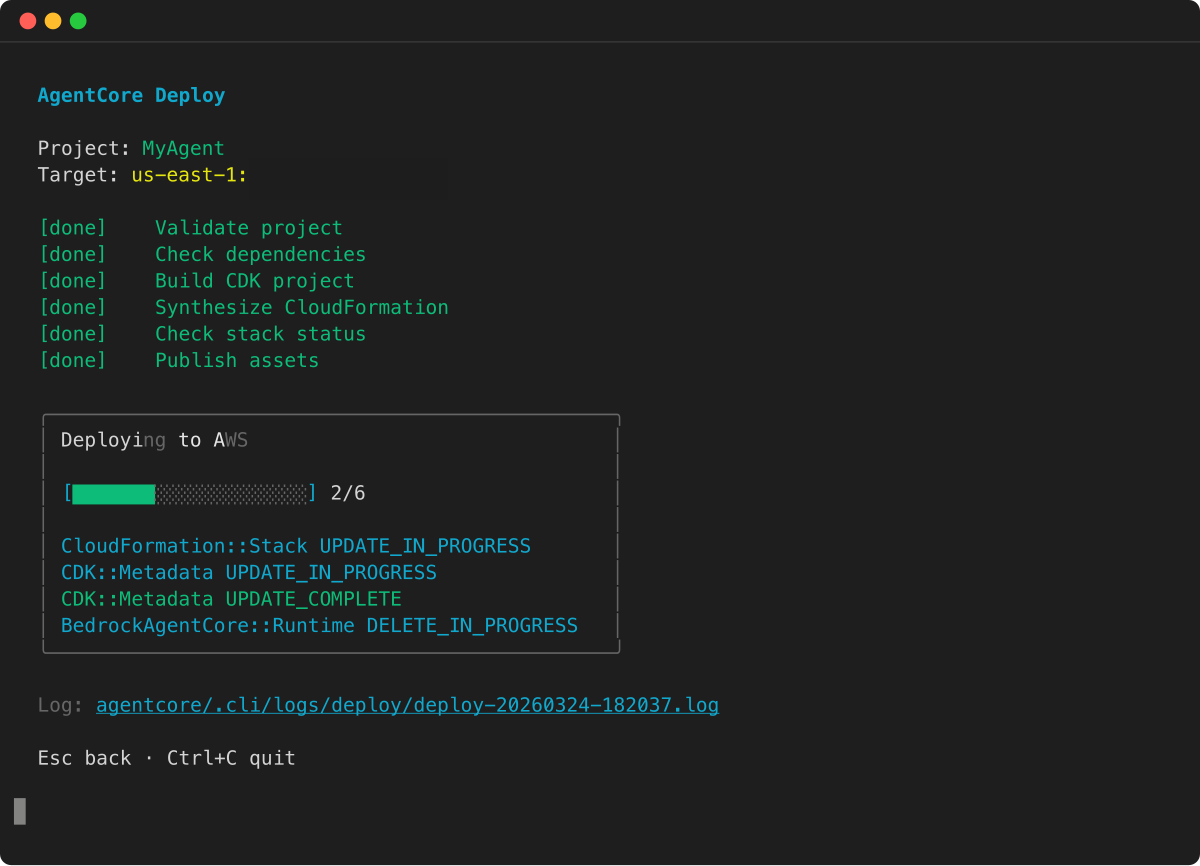
Task: Open the deploy-20260324-182037.log link
Action: point(407,705)
